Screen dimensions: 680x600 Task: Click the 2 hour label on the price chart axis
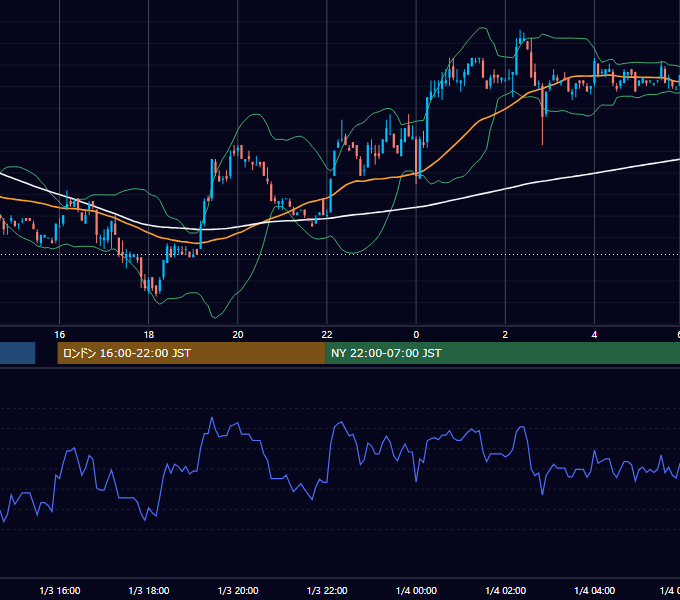tap(505, 335)
